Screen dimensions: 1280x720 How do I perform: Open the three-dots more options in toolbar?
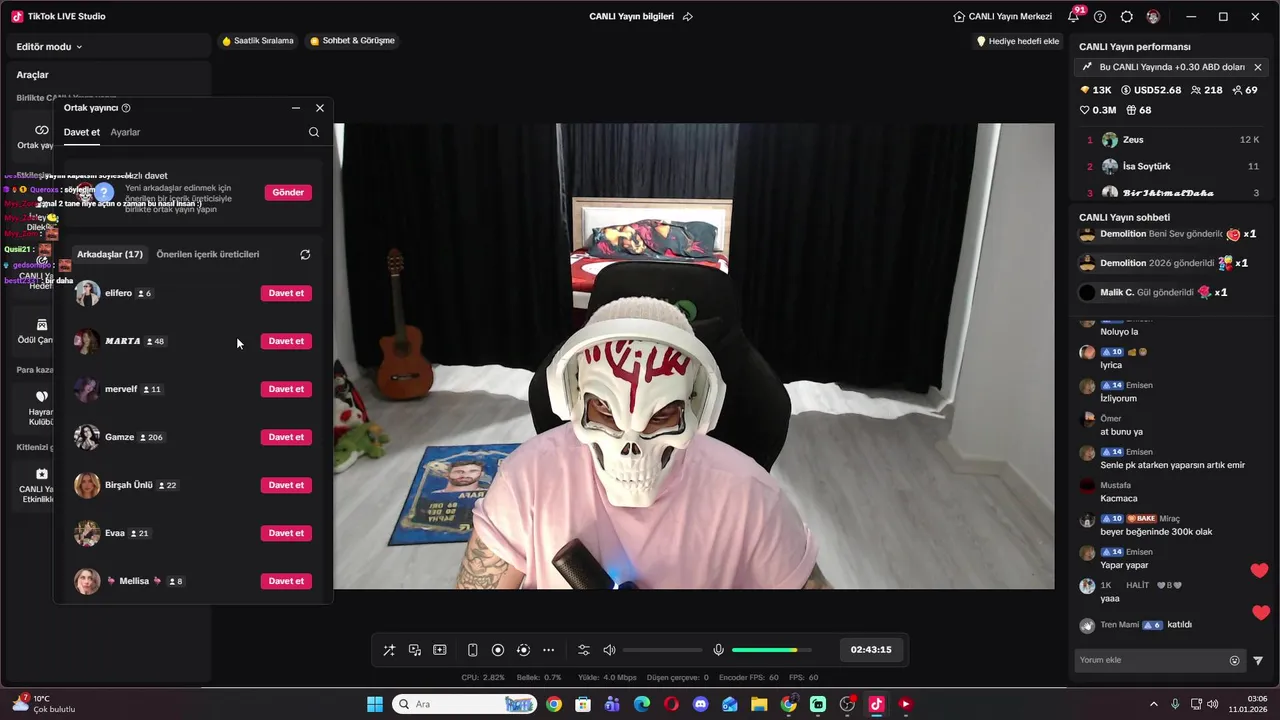click(548, 650)
